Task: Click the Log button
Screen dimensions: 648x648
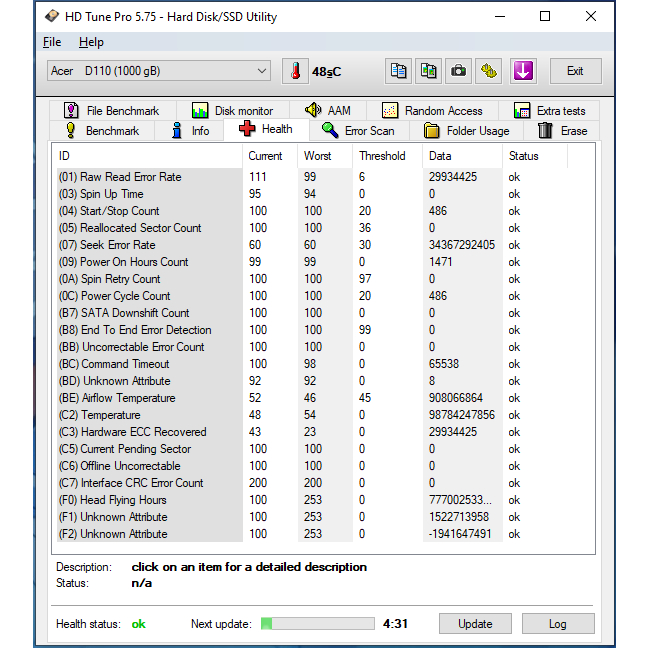Action: (x=558, y=624)
